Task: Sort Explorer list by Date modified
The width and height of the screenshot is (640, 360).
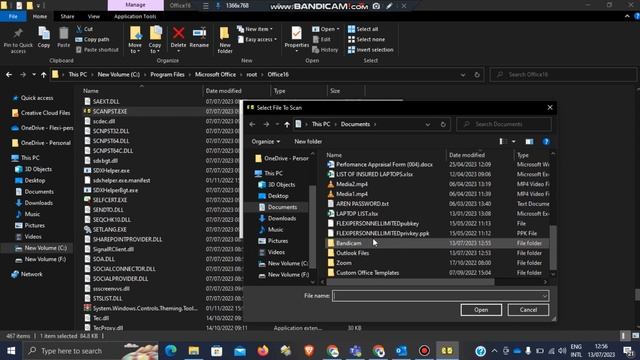Action: point(223,91)
